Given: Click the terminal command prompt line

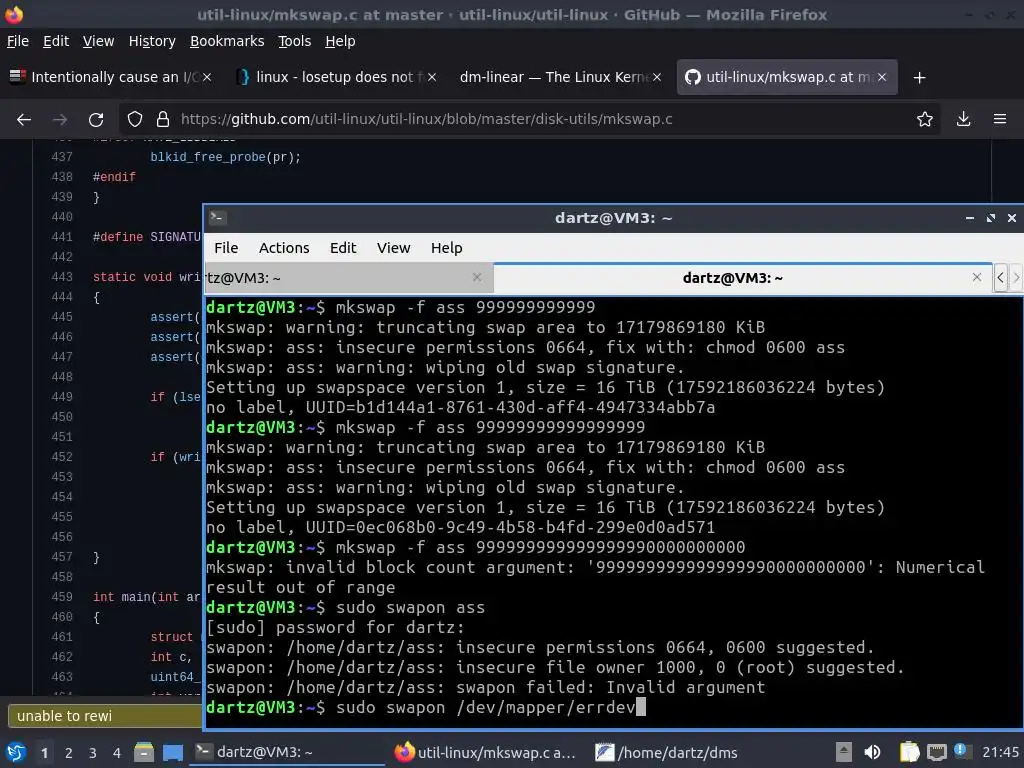Looking at the screenshot, I should pyautogui.click(x=425, y=708).
